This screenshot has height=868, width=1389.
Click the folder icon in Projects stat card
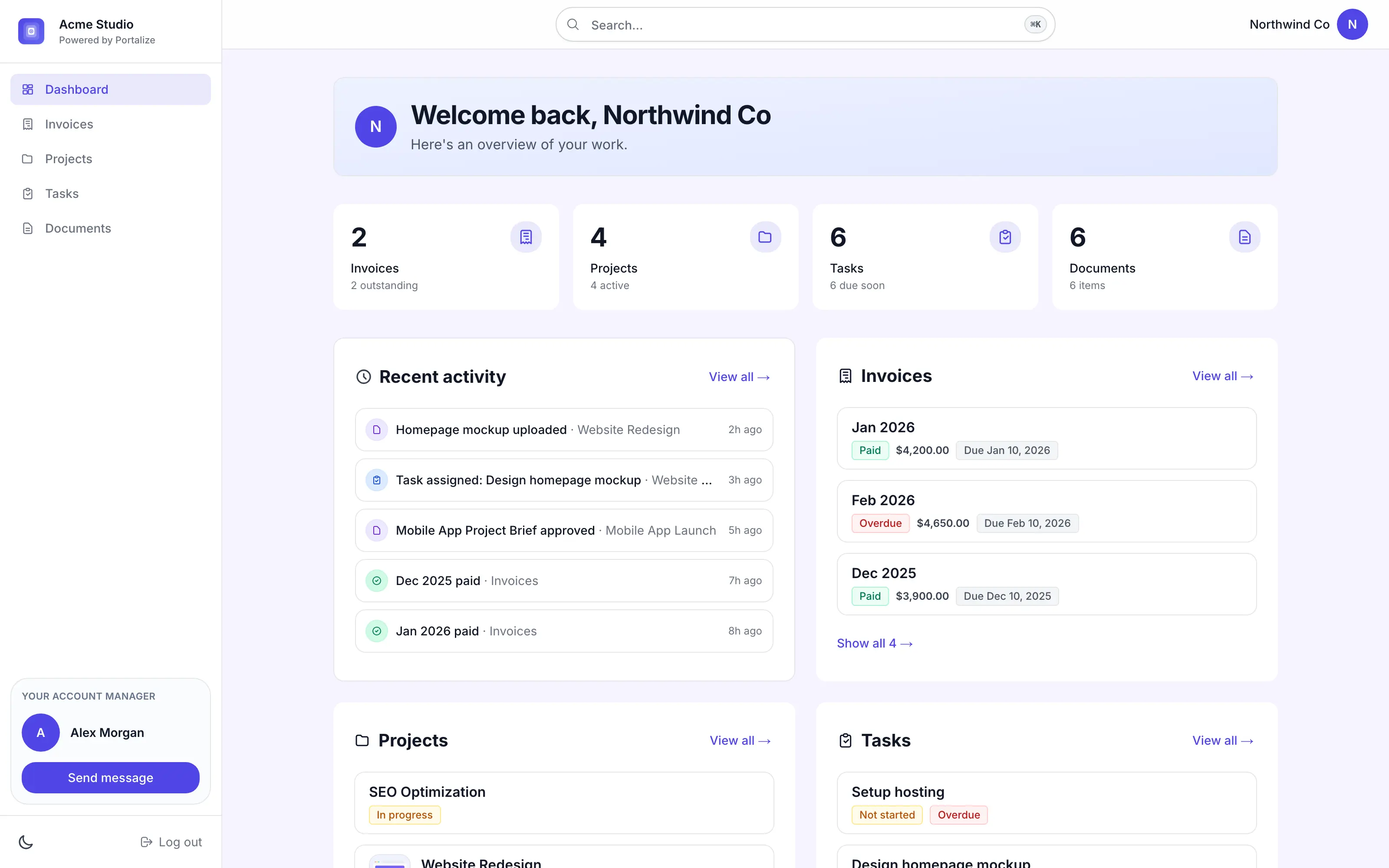click(x=765, y=237)
